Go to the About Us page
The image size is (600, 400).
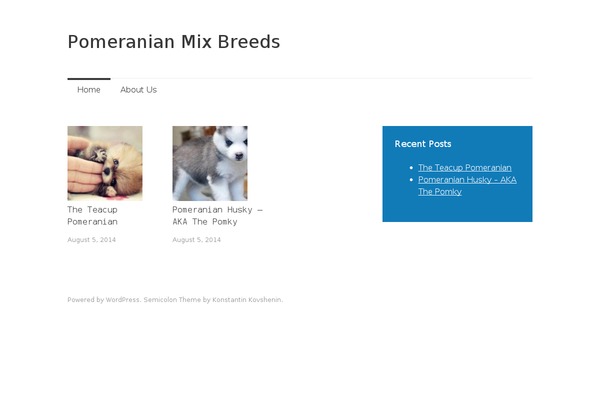click(139, 90)
